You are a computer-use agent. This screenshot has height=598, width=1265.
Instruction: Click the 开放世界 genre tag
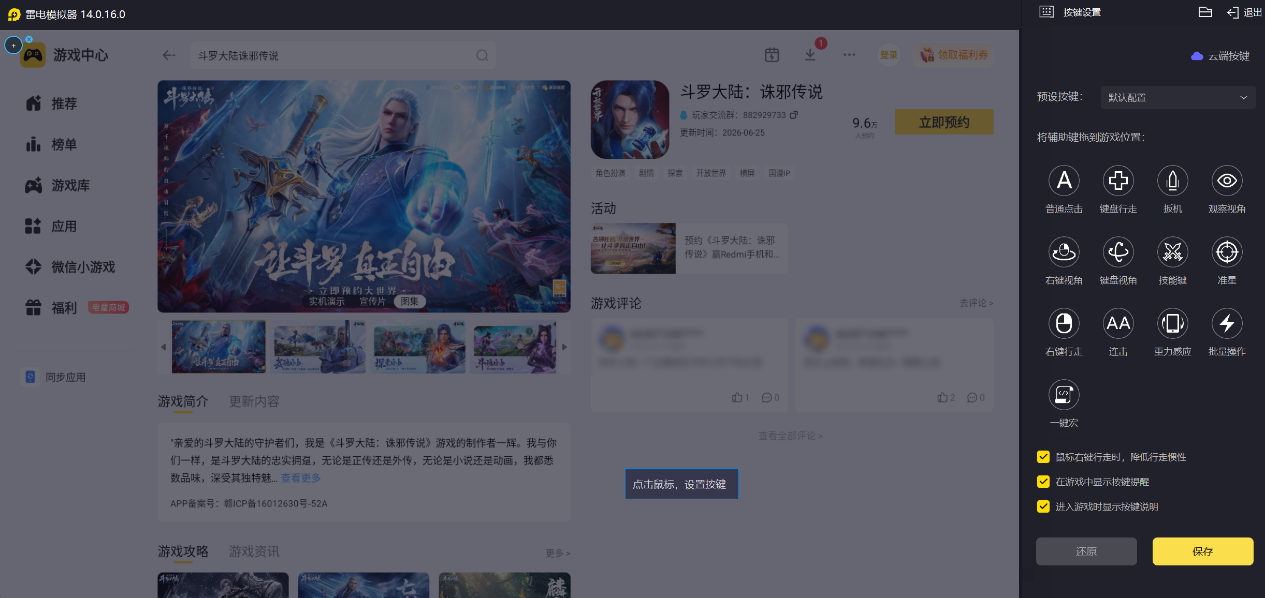[711, 173]
